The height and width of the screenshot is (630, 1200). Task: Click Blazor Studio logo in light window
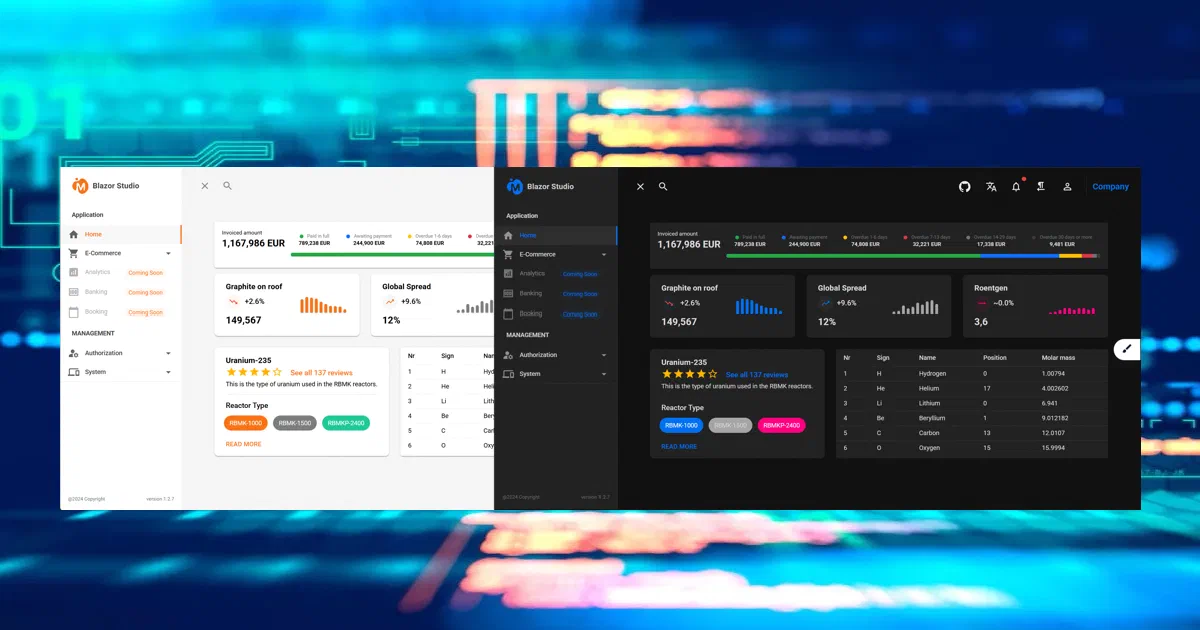81,185
